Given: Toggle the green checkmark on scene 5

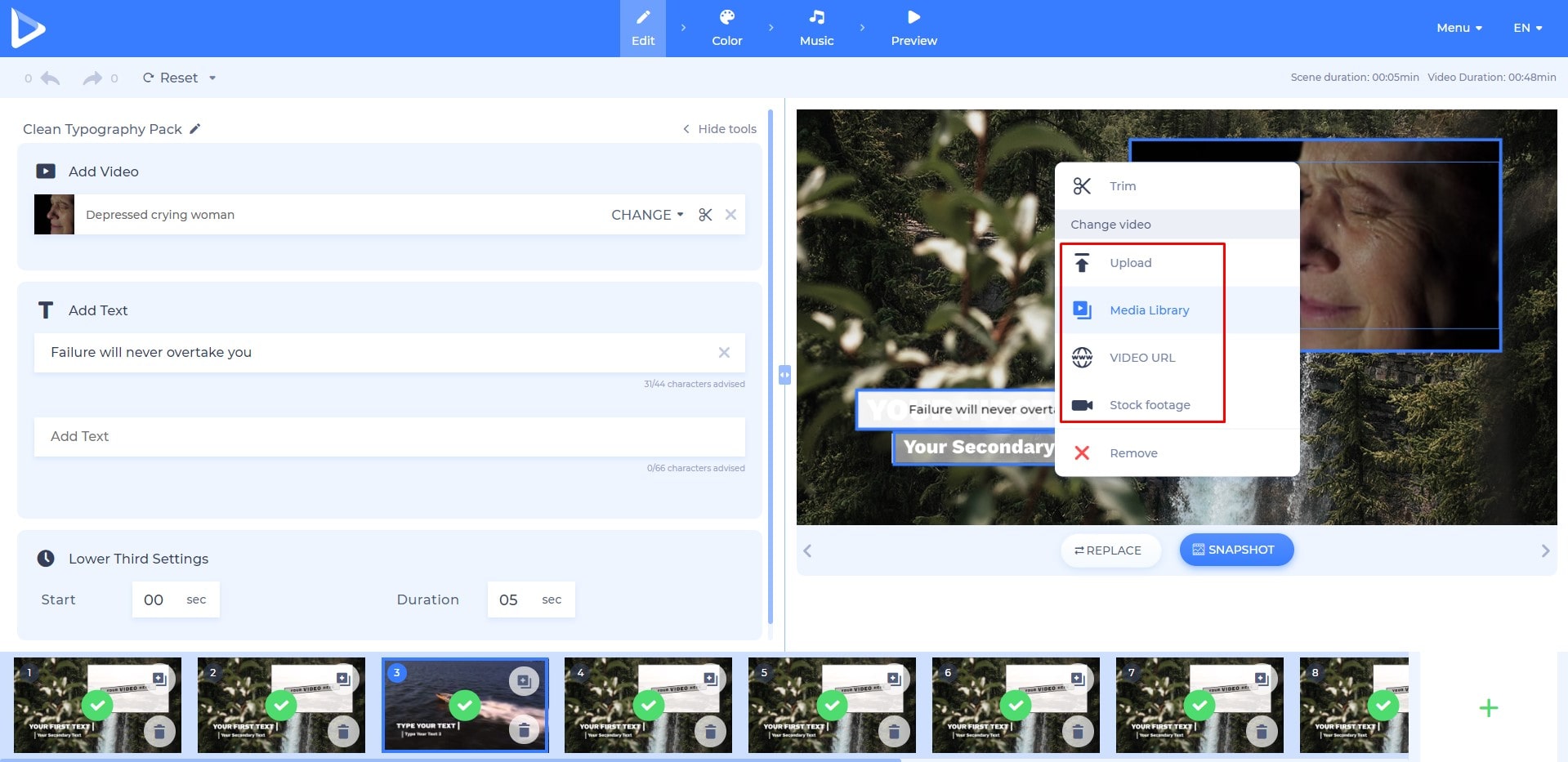Looking at the screenshot, I should (x=832, y=704).
